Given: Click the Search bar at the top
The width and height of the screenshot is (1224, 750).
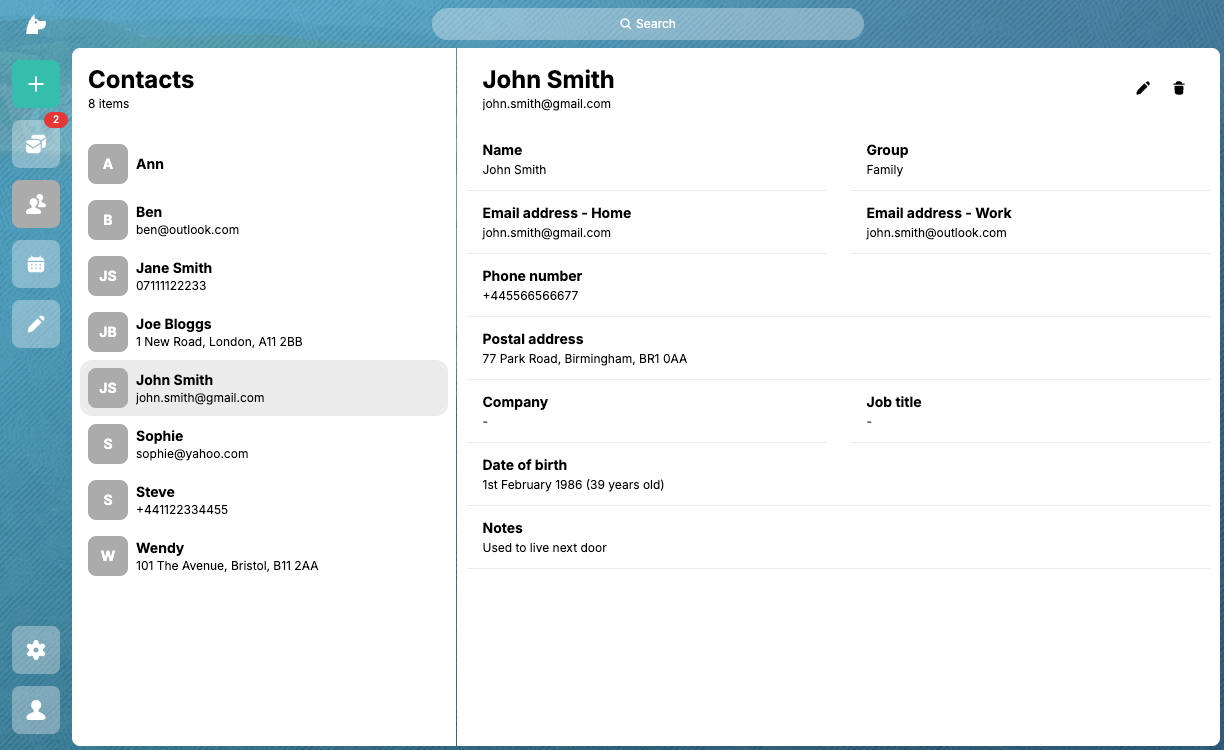Looking at the screenshot, I should click(647, 24).
